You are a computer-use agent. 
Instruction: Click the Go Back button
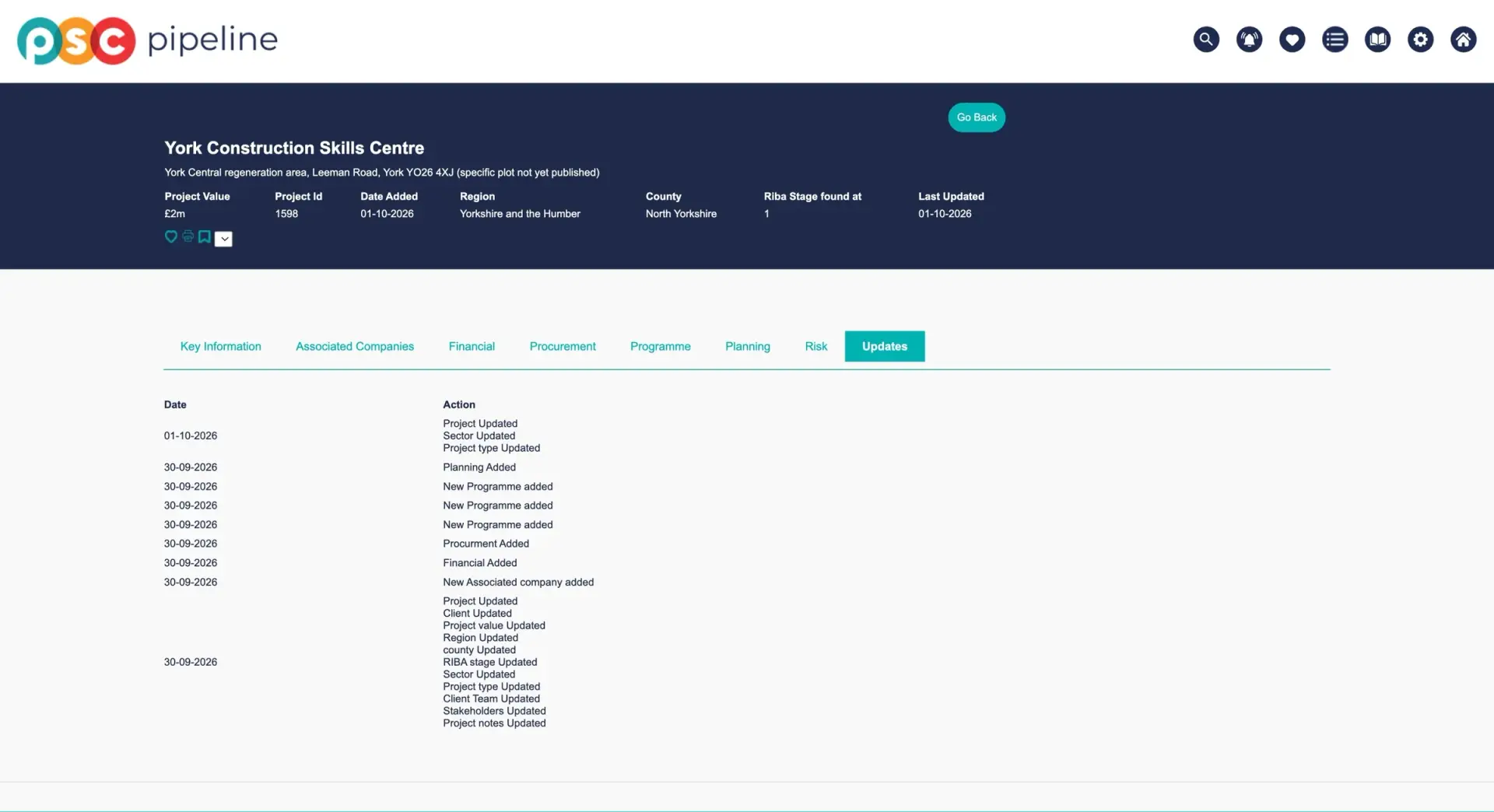click(x=977, y=117)
